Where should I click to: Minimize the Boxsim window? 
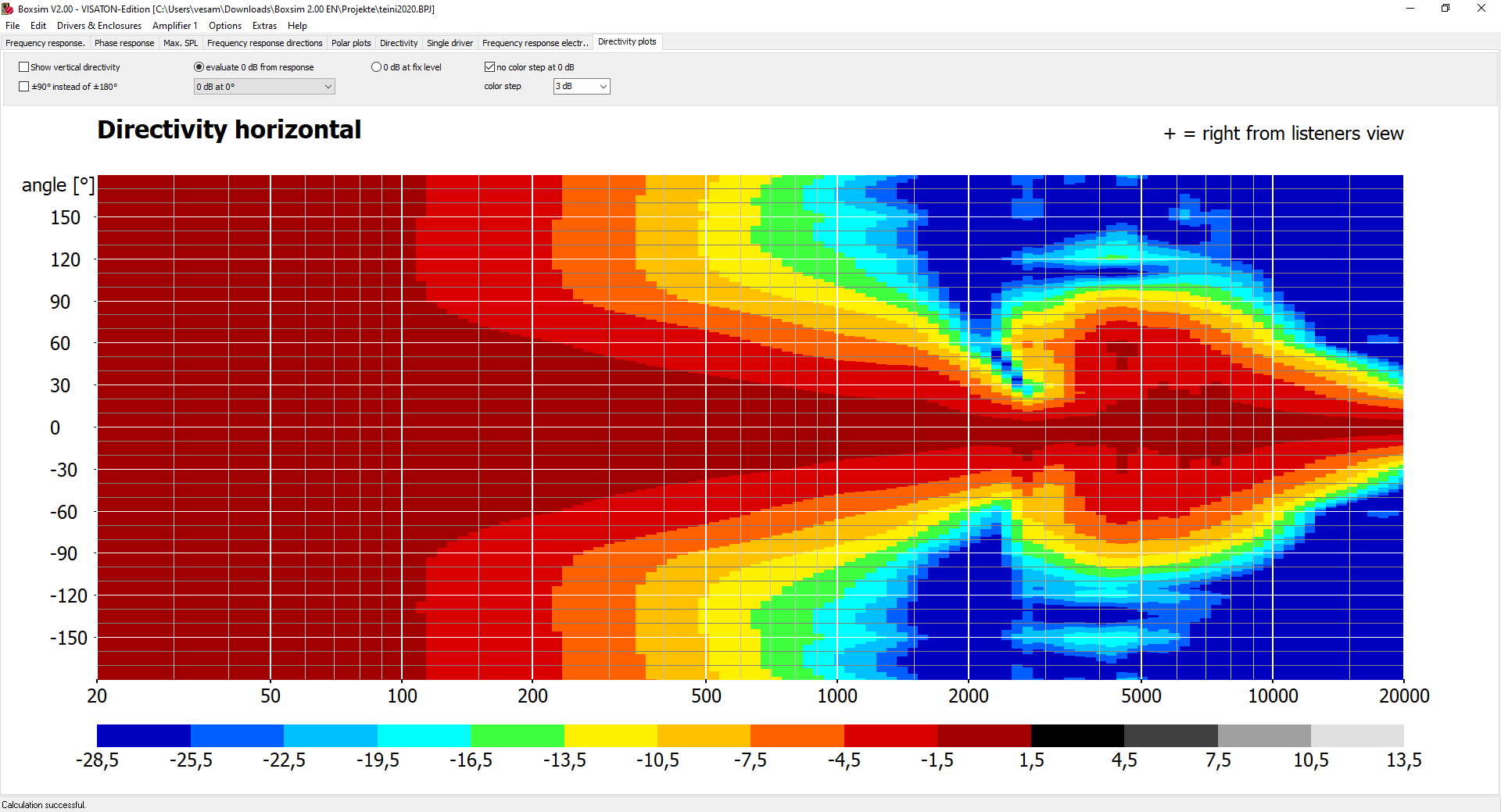coord(1410,9)
